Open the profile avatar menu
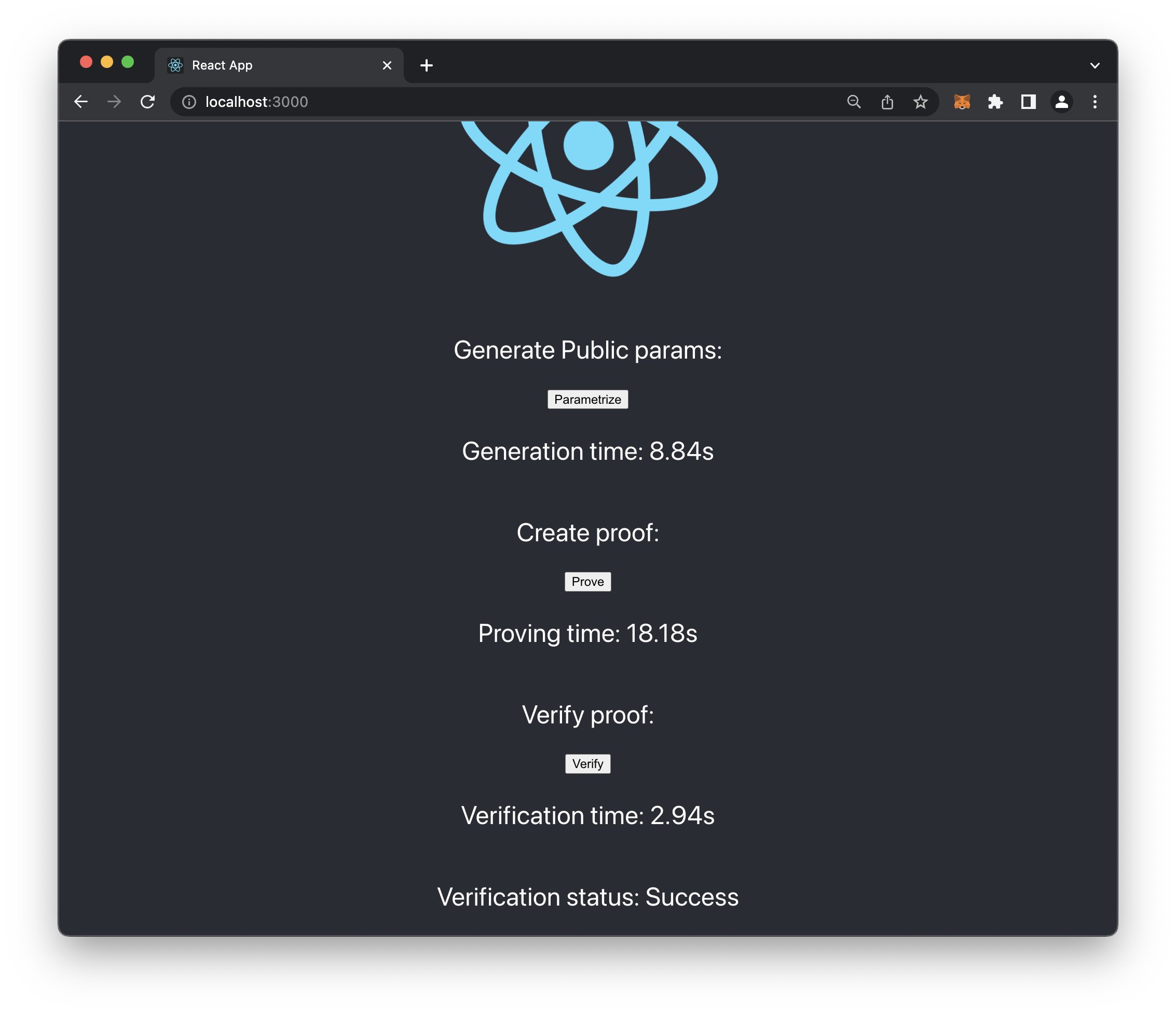Image resolution: width=1176 pixels, height=1013 pixels. coord(1061,102)
